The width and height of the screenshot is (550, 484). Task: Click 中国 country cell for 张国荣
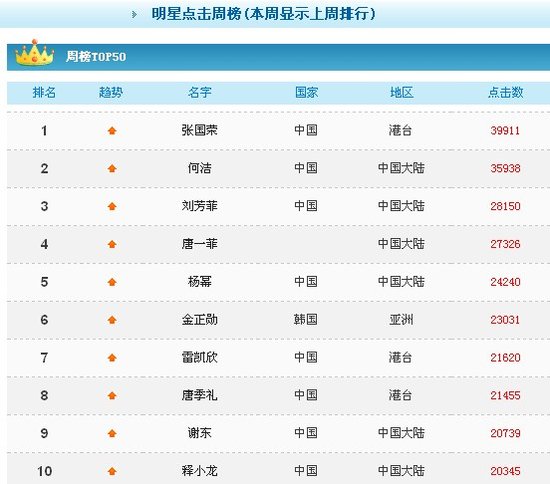coord(306,130)
